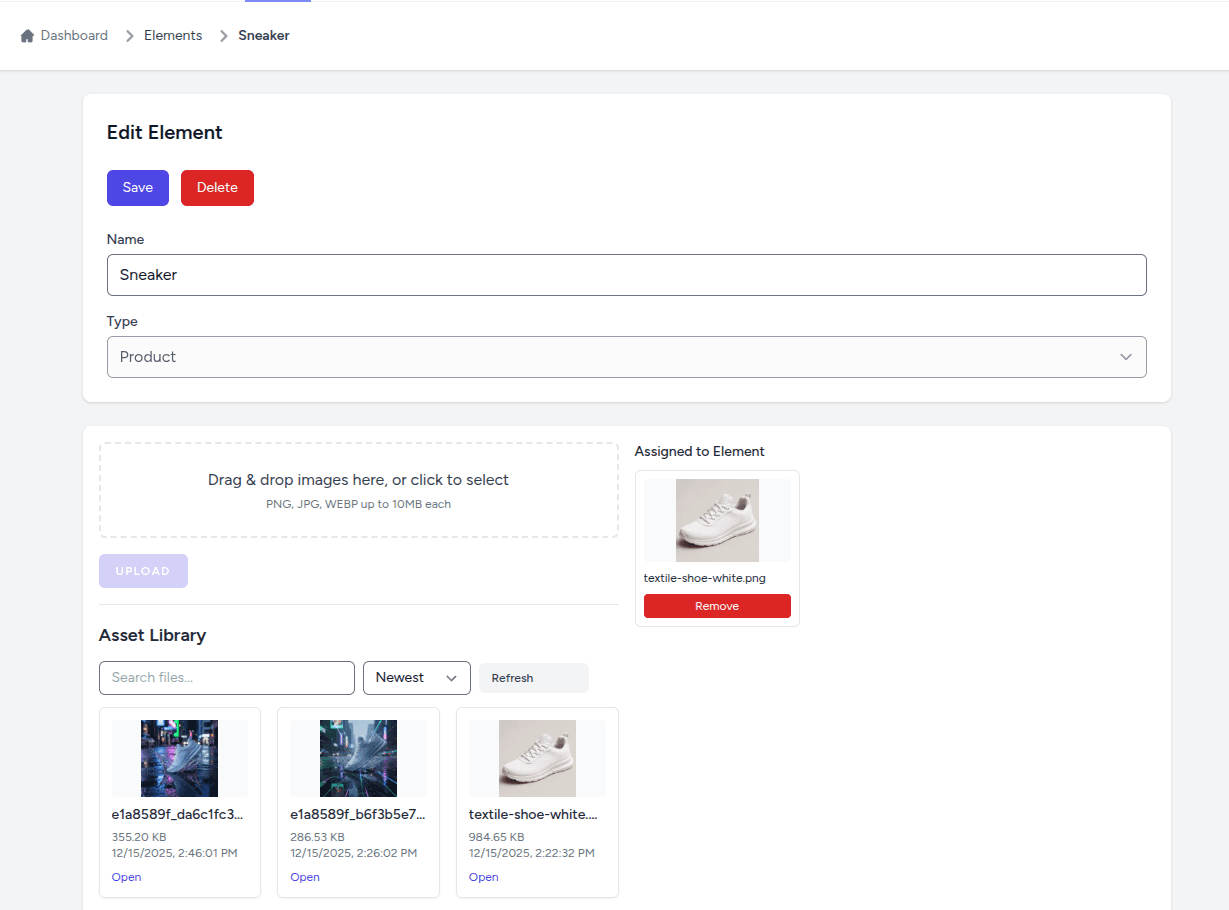Select the white sneaker thumbnail in Asset Library
Viewport: 1229px width, 910px height.
pyautogui.click(x=537, y=758)
